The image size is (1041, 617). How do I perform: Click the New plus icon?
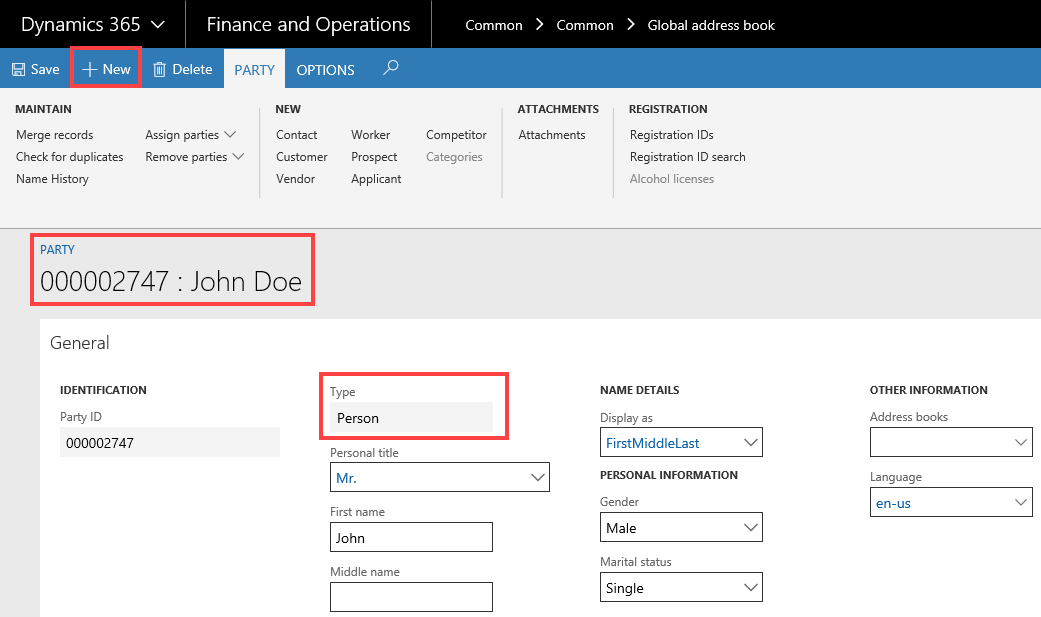point(90,70)
